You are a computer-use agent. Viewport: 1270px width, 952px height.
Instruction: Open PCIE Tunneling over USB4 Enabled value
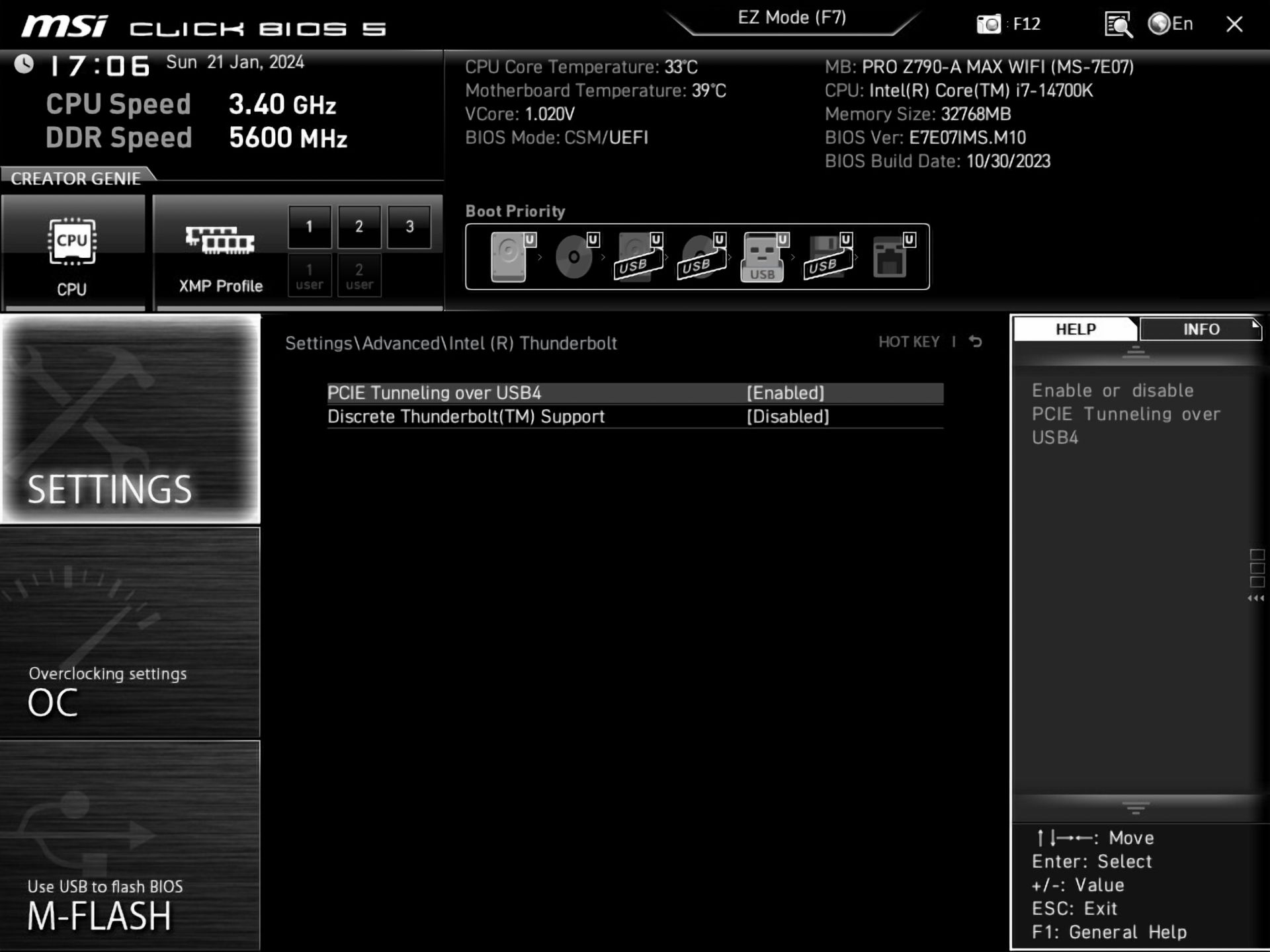coord(785,393)
